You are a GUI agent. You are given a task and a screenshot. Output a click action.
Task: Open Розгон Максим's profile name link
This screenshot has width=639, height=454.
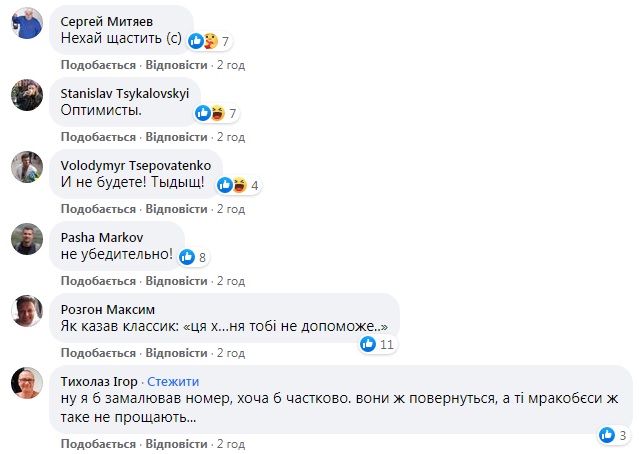pyautogui.click(x=108, y=309)
